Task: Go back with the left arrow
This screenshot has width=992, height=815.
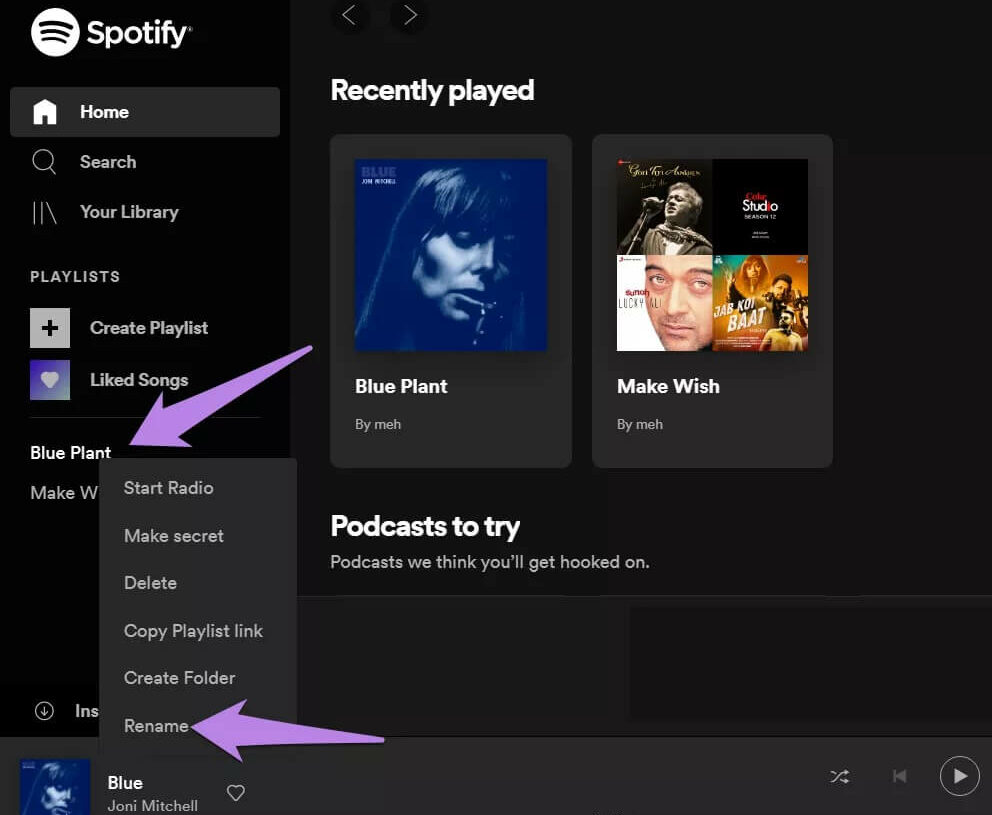Action: click(x=349, y=15)
